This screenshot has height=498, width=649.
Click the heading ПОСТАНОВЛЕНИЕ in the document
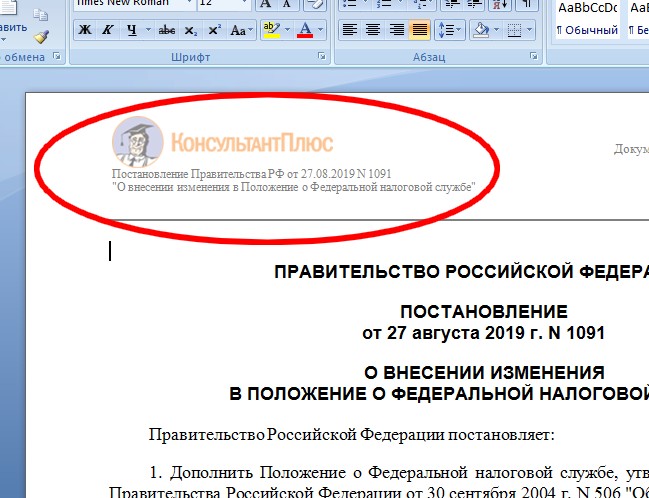pyautogui.click(x=483, y=311)
